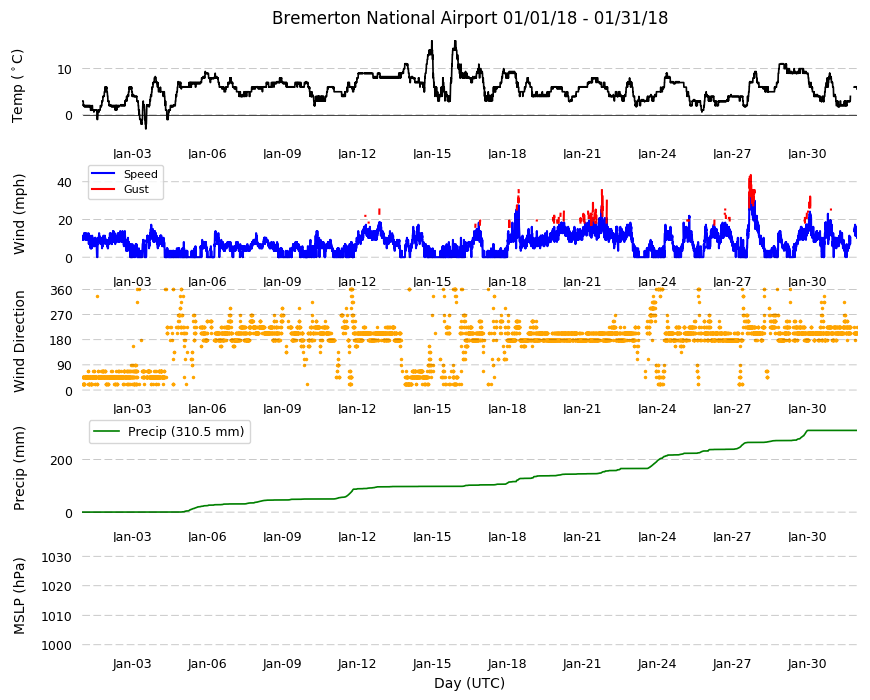Click the blue Speed legend line

103,174
